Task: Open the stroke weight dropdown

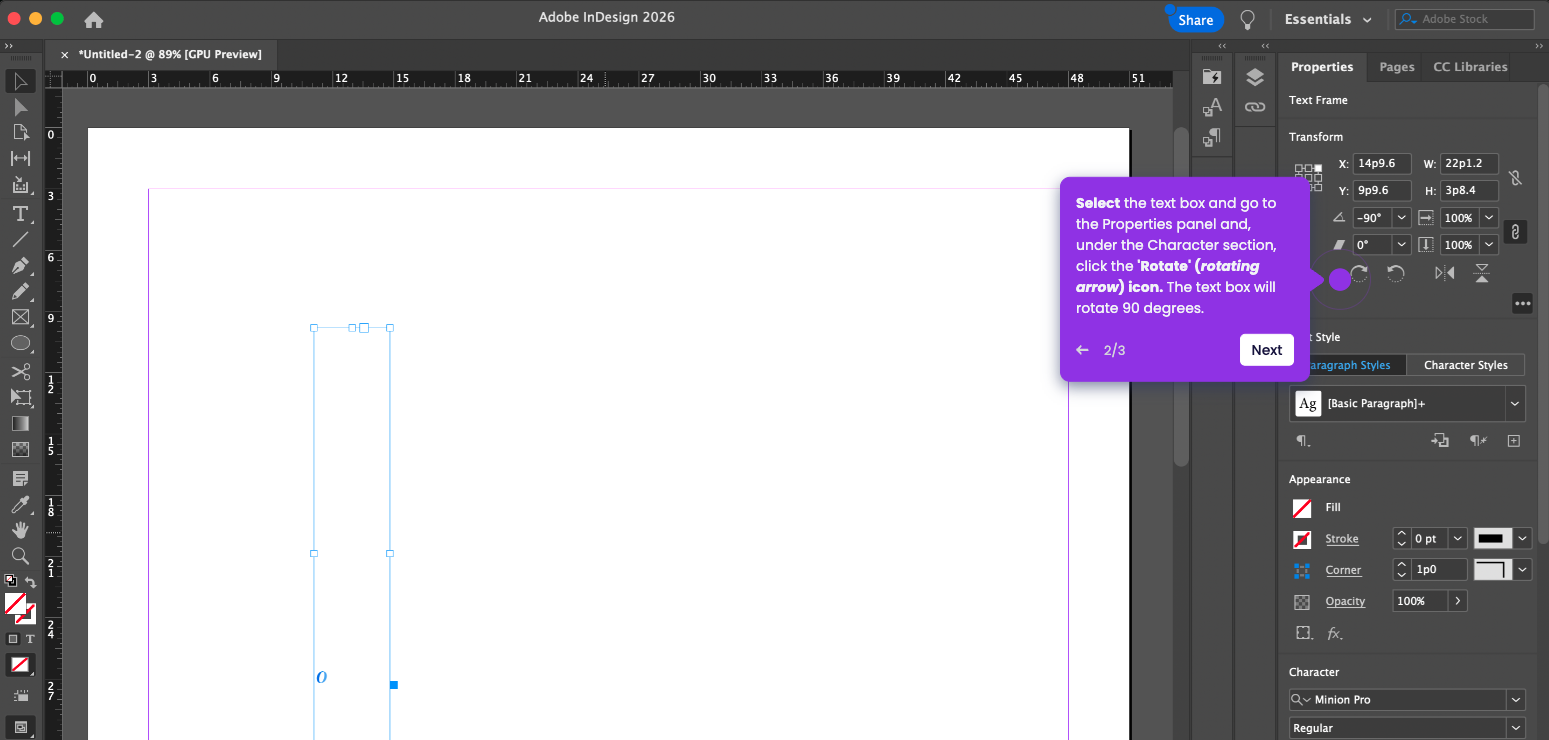Action: pos(1457,538)
